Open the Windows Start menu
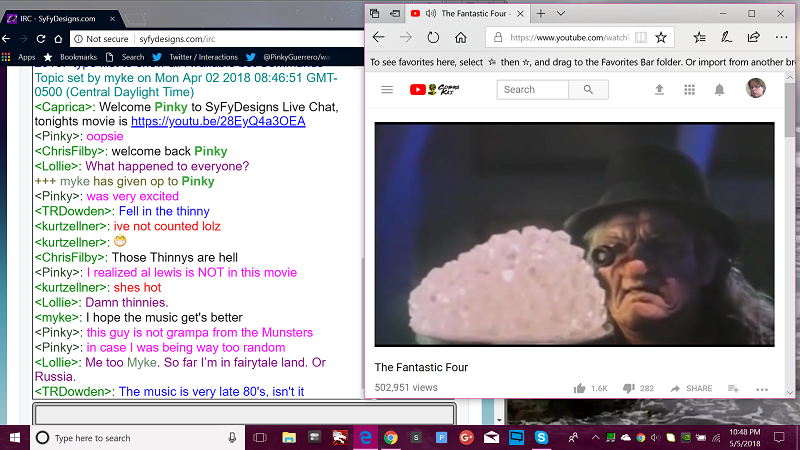 15,438
